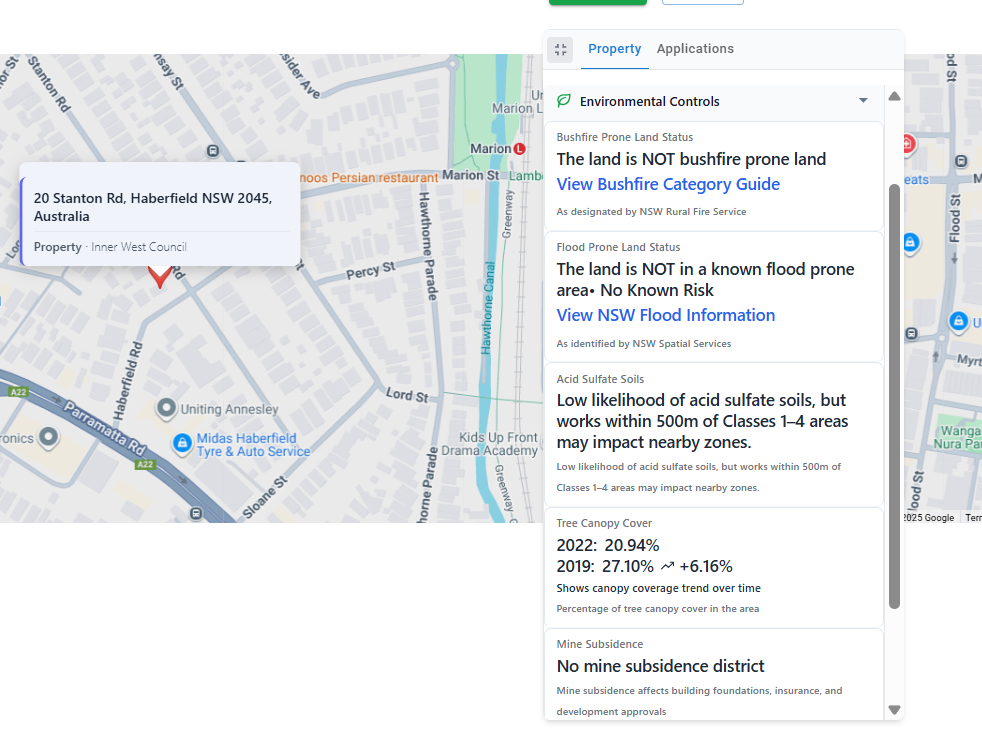
Task: Click the green leaf Environmental Controls icon
Action: click(x=565, y=101)
